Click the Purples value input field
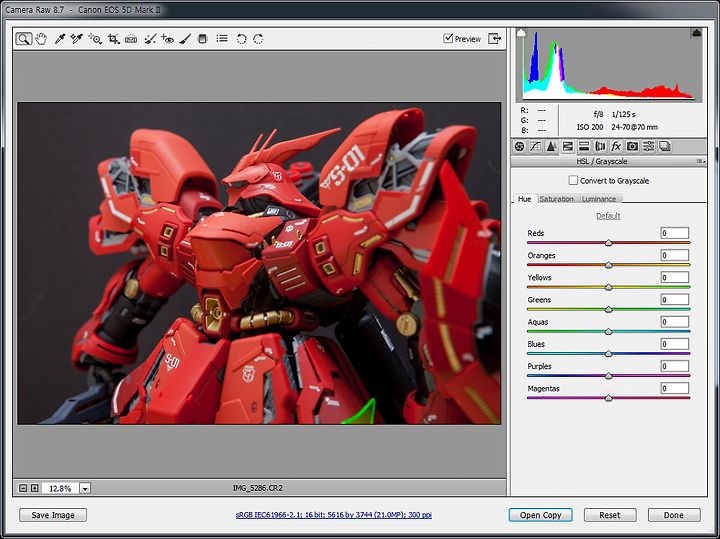Image resolution: width=720 pixels, height=539 pixels. click(675, 366)
